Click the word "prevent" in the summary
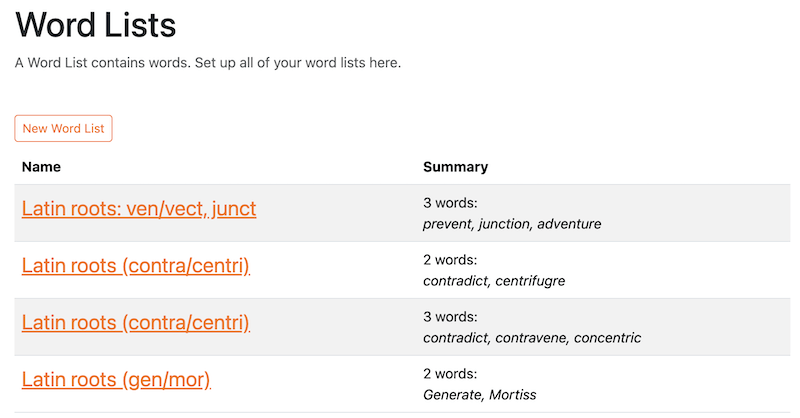The height and width of the screenshot is (418, 800). pos(447,224)
